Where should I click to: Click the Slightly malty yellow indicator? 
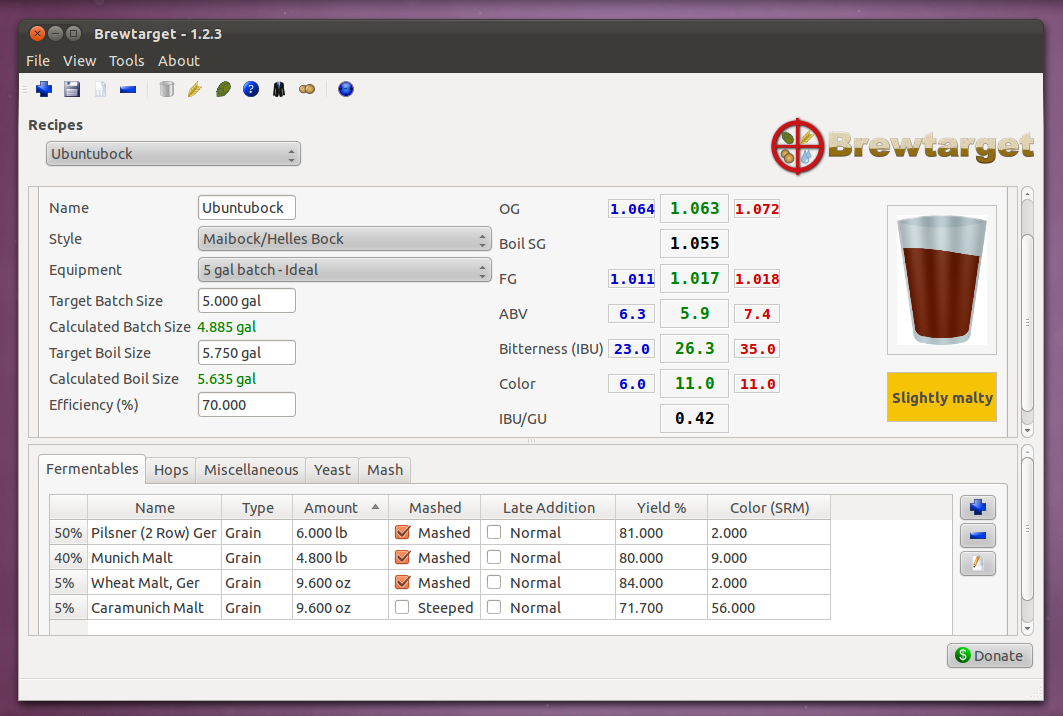(942, 397)
